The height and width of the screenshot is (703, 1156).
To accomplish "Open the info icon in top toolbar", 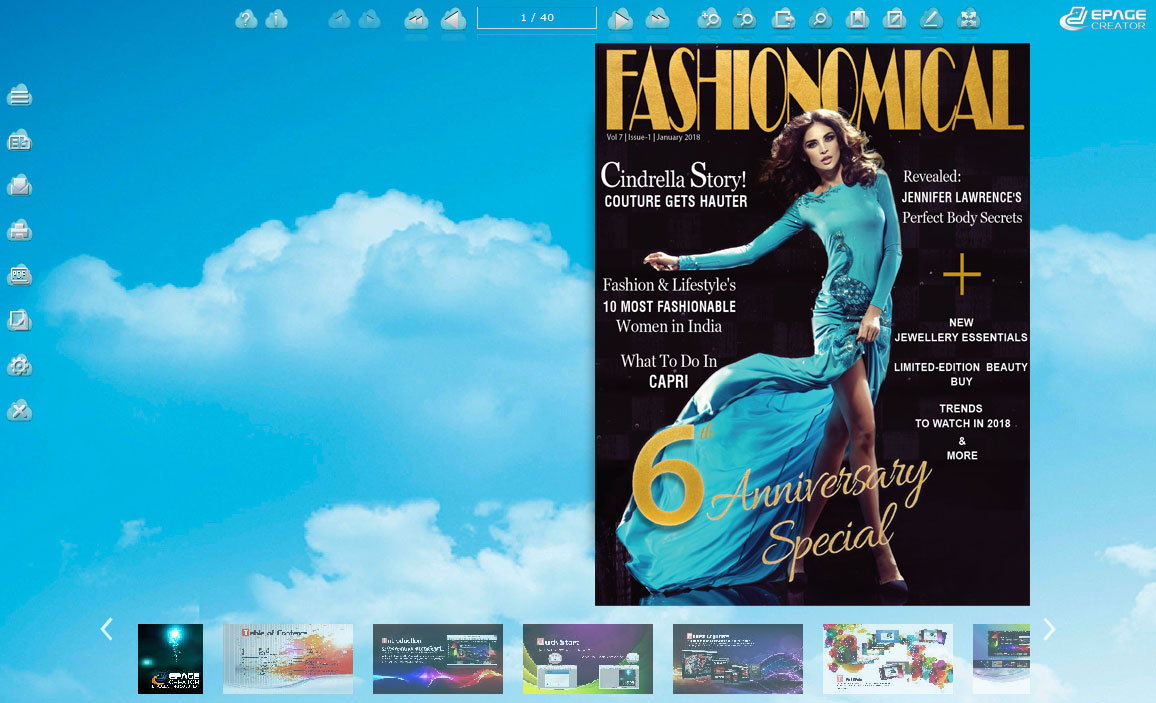I will pos(277,19).
